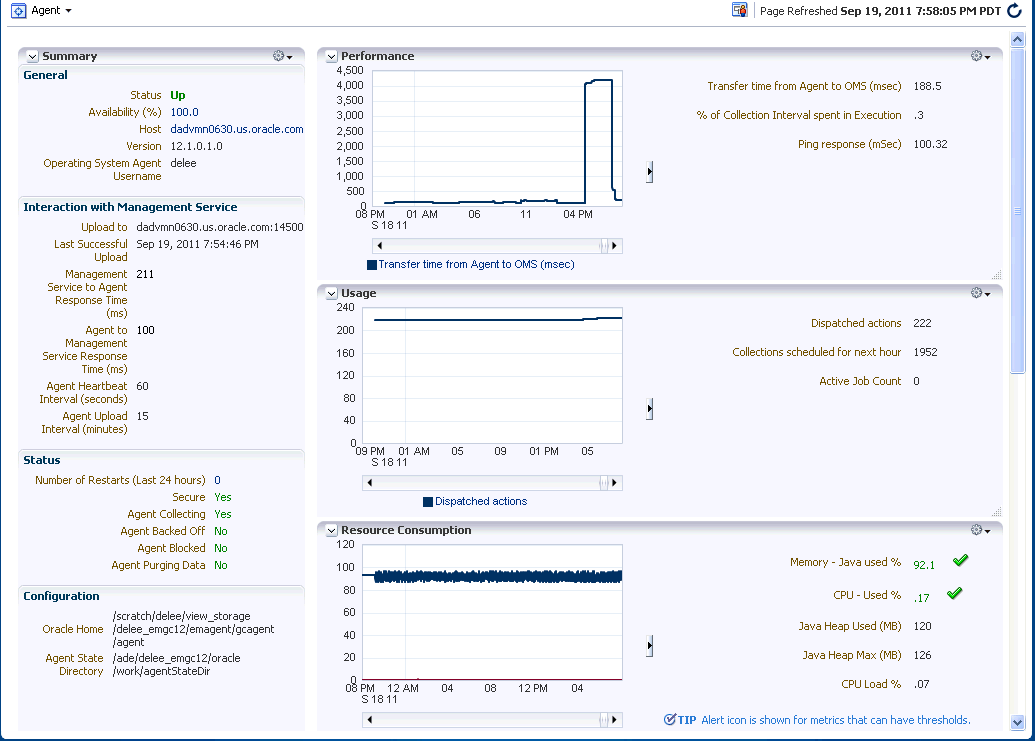This screenshot has width=1035, height=741.
Task: Collapse the Summary panel
Action: point(32,57)
